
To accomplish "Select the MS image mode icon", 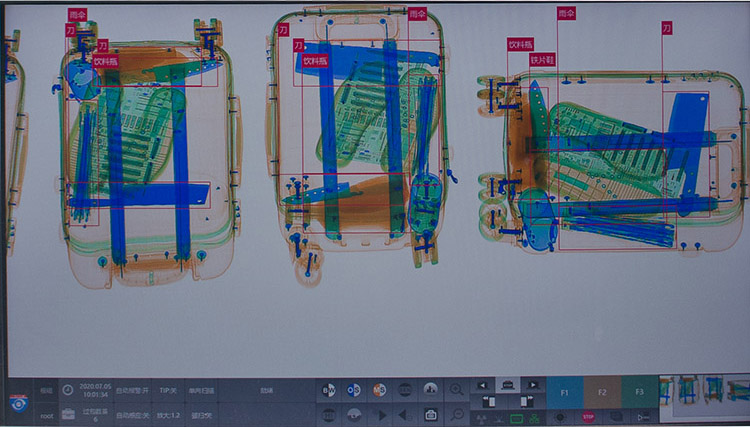I will coord(379,390).
